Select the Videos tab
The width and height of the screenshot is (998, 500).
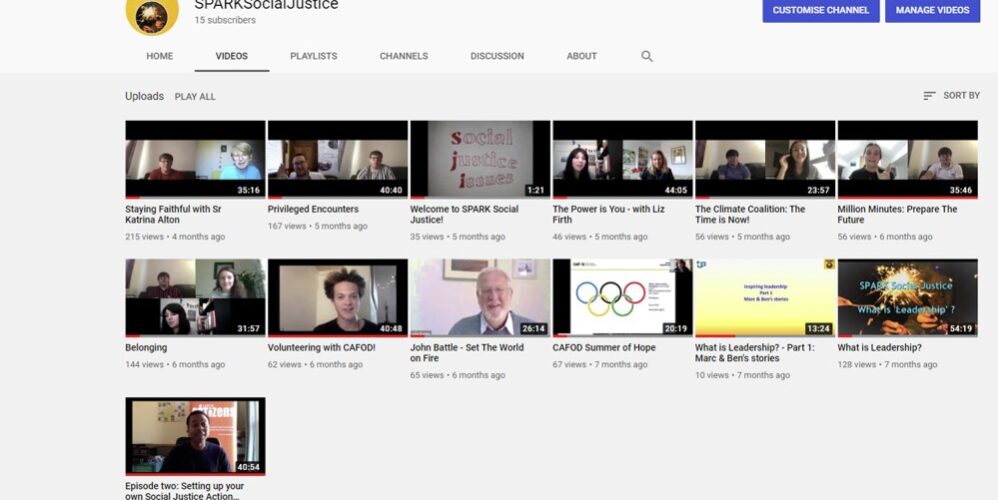click(x=232, y=56)
